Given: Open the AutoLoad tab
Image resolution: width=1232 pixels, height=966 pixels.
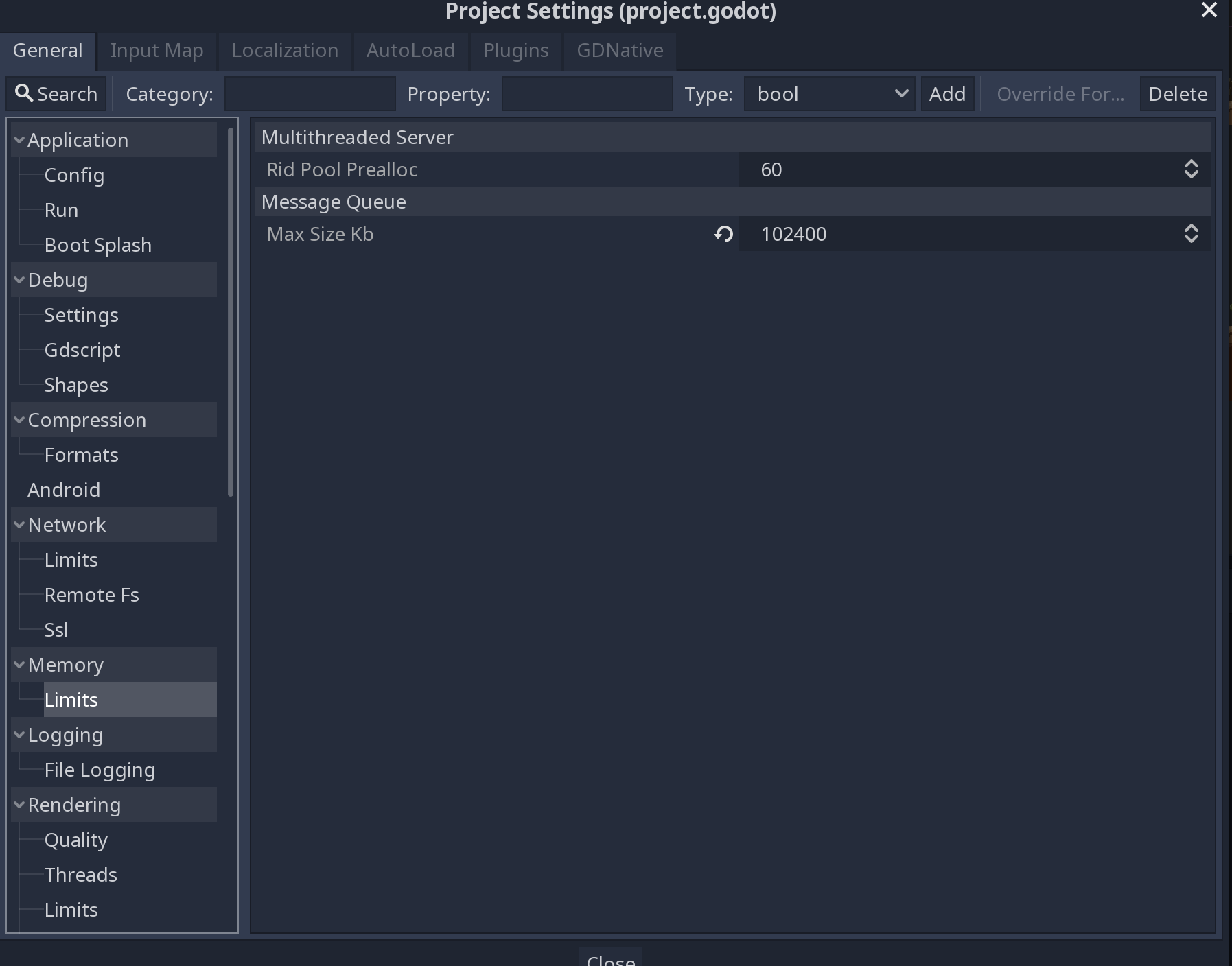Looking at the screenshot, I should pos(410,50).
